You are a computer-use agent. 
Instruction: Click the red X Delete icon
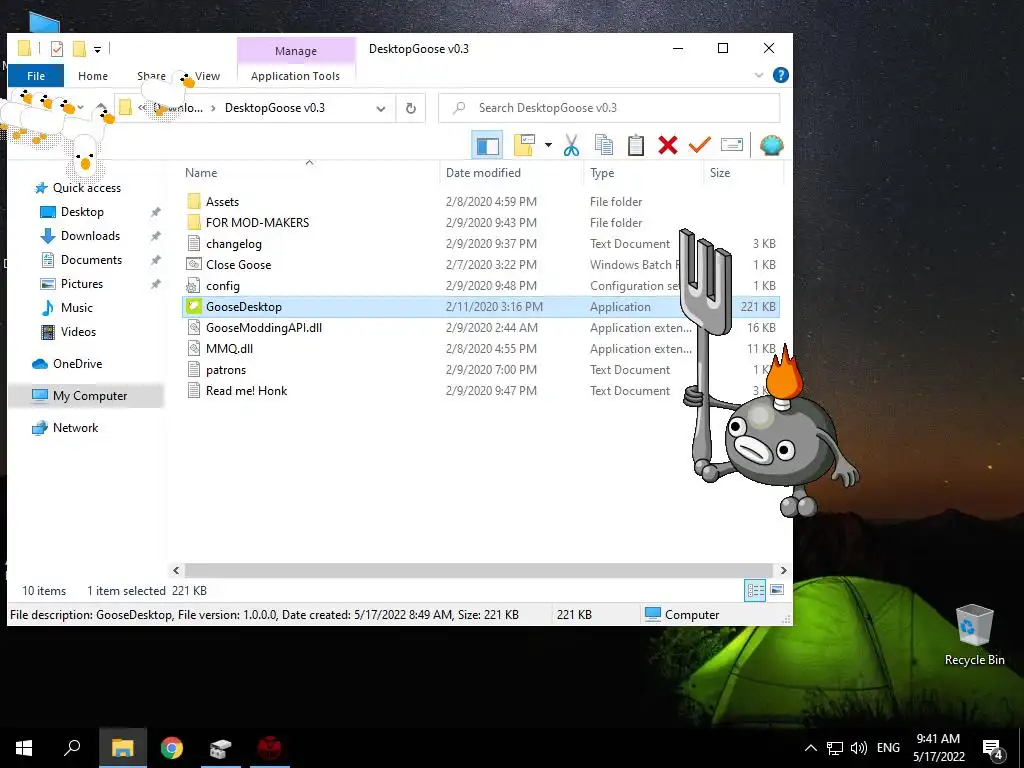pos(667,145)
